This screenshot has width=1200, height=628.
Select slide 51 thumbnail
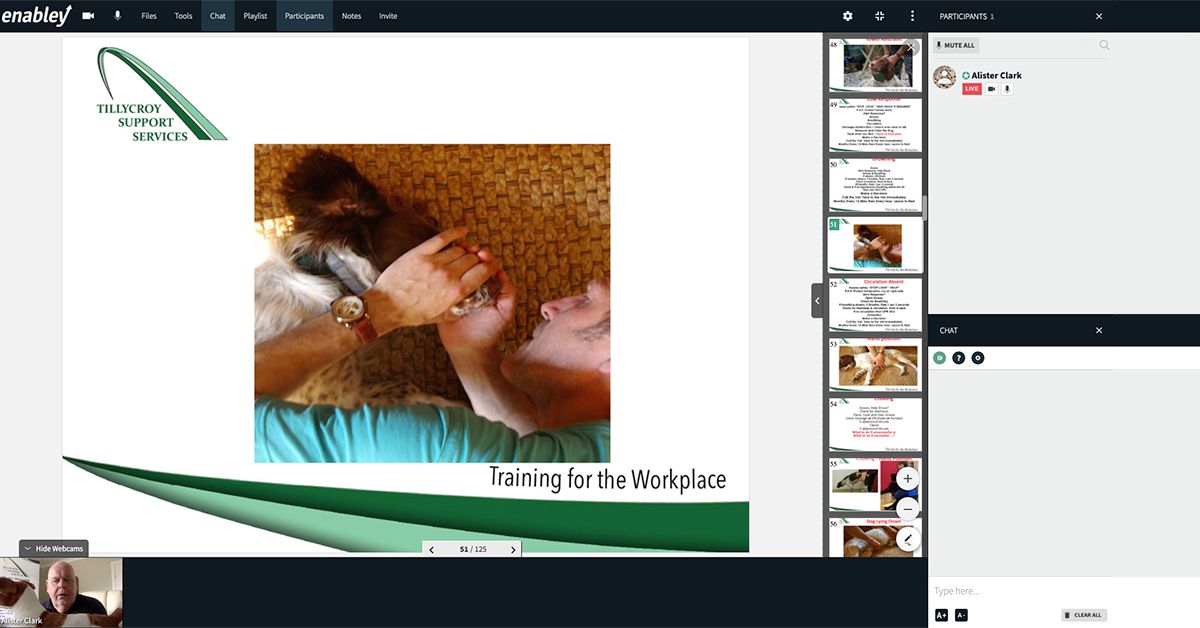point(875,245)
